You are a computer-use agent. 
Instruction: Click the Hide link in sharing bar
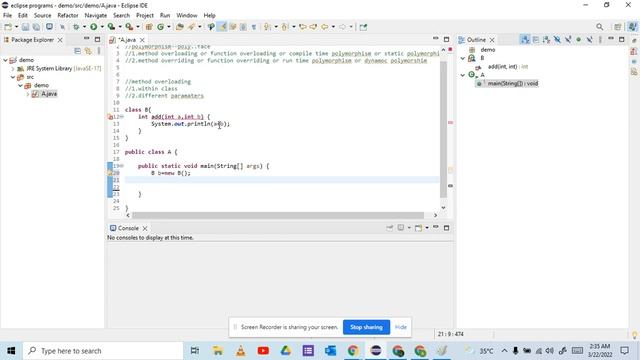(x=401, y=327)
